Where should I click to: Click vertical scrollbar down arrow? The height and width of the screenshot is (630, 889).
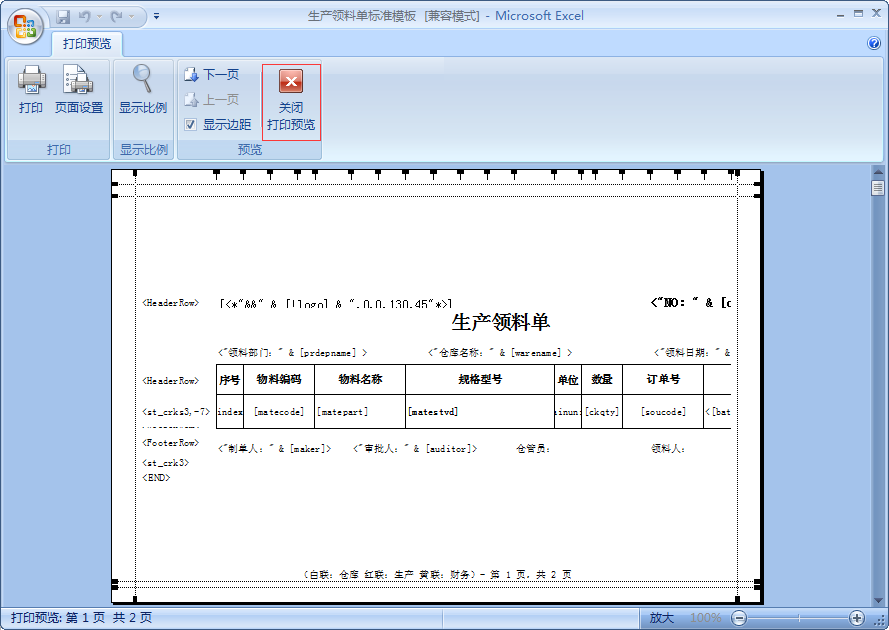click(878, 600)
